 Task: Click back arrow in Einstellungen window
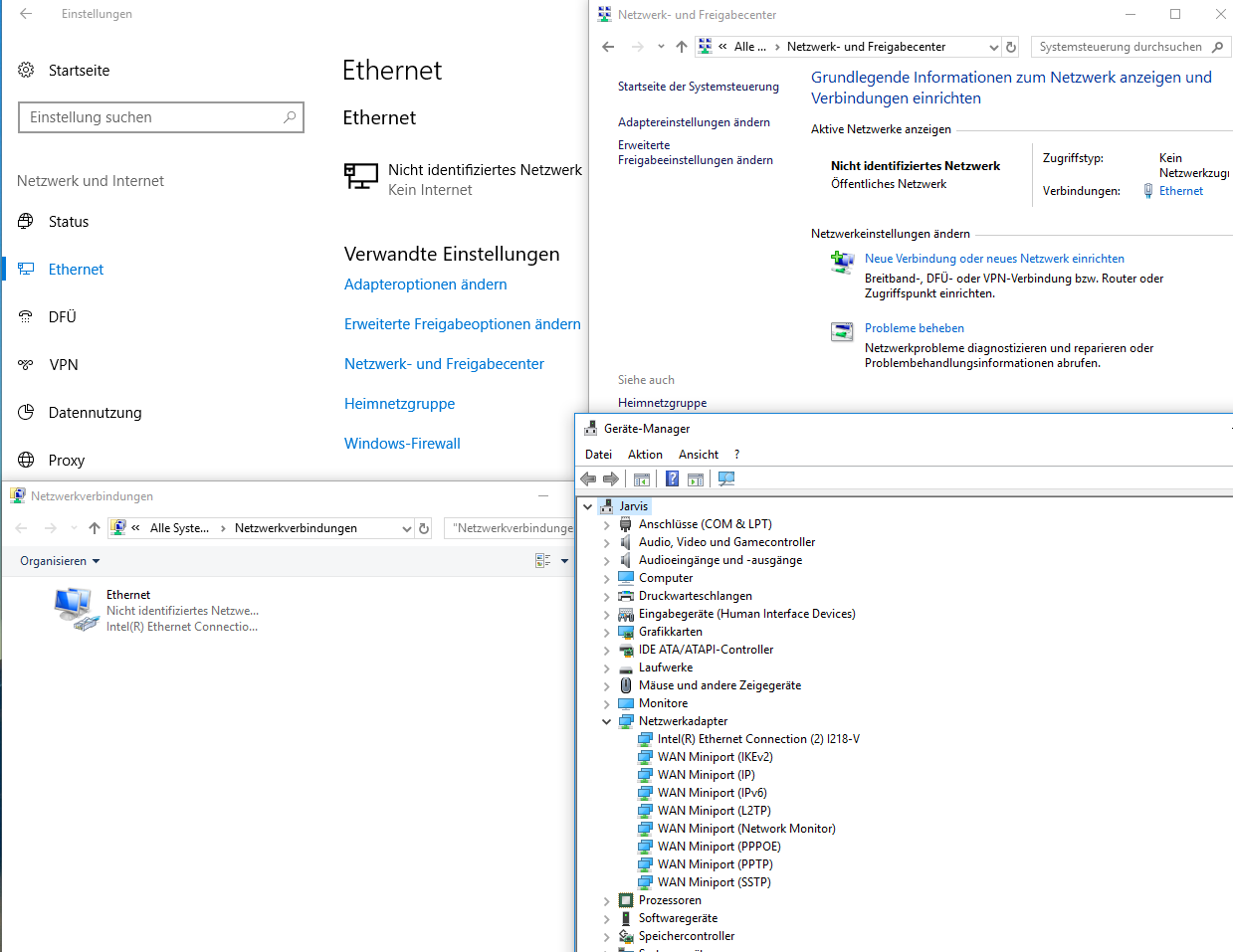[26, 14]
